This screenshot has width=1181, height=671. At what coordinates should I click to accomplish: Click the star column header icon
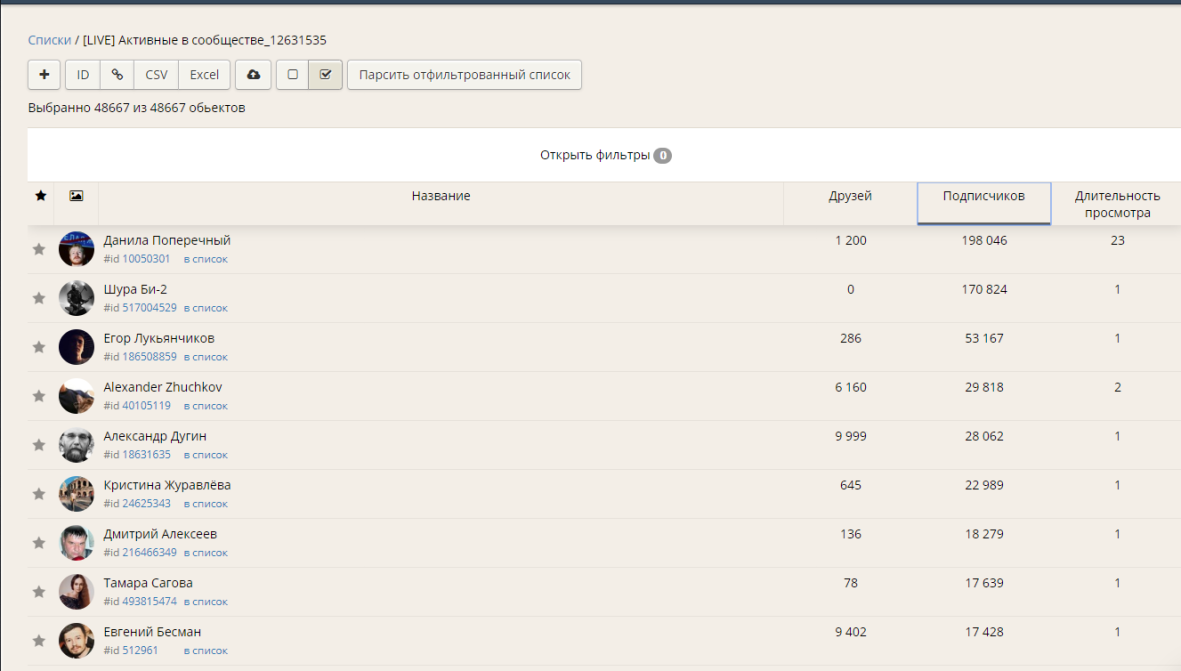(40, 196)
